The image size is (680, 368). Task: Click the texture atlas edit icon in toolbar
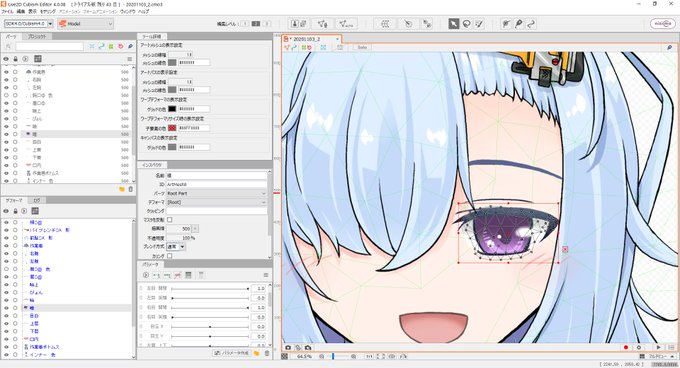click(299, 24)
